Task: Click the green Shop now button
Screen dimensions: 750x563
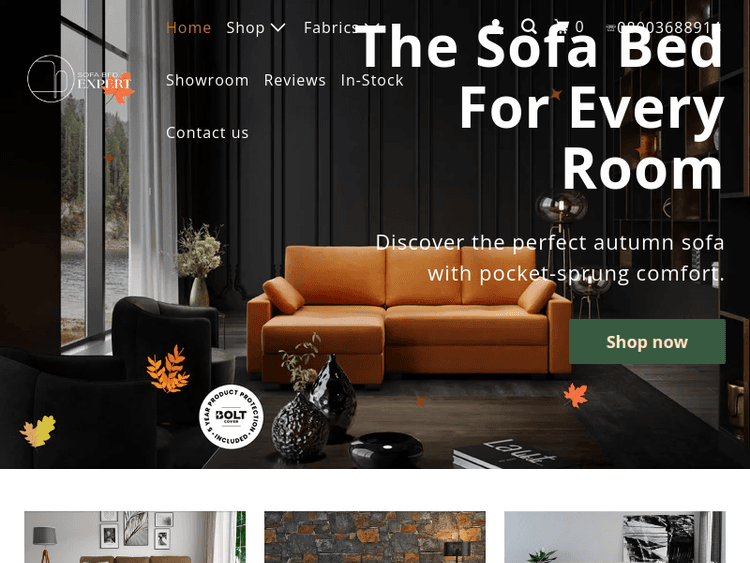Action: pyautogui.click(x=647, y=342)
